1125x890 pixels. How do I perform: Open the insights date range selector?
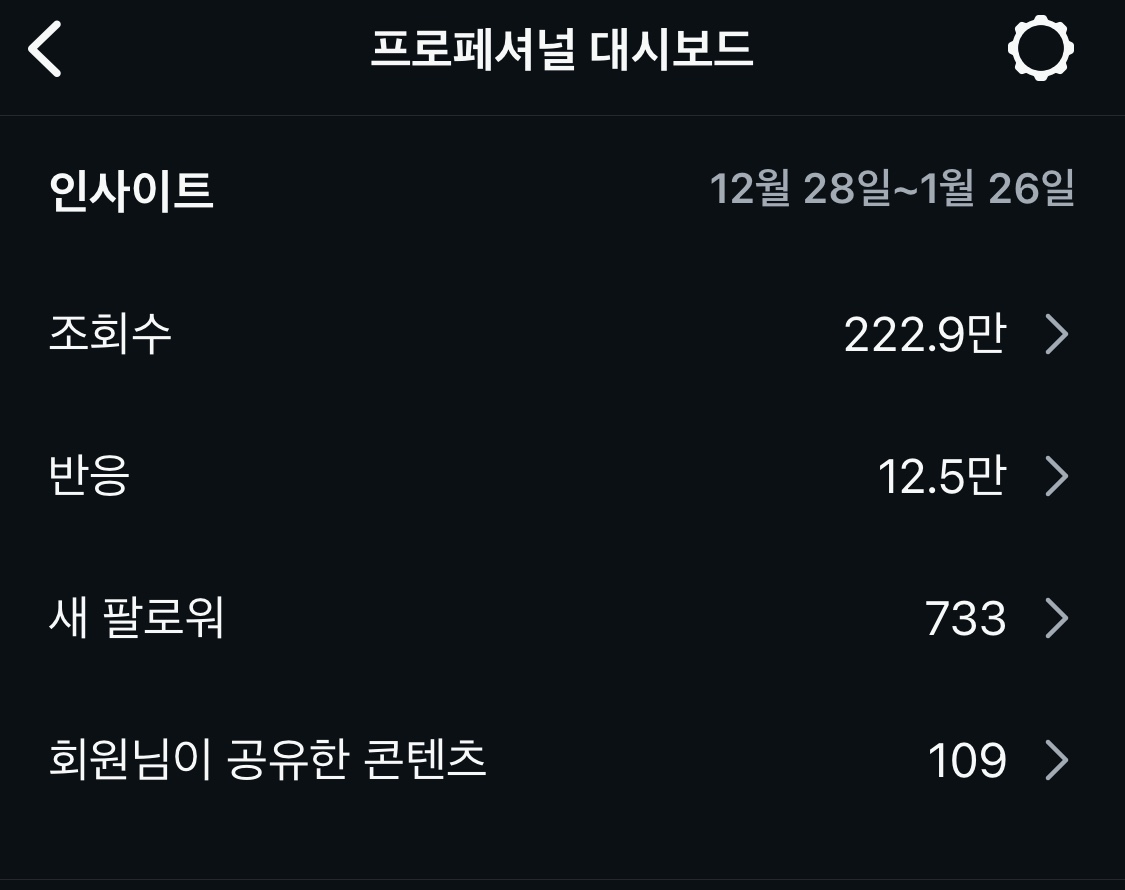tap(891, 188)
